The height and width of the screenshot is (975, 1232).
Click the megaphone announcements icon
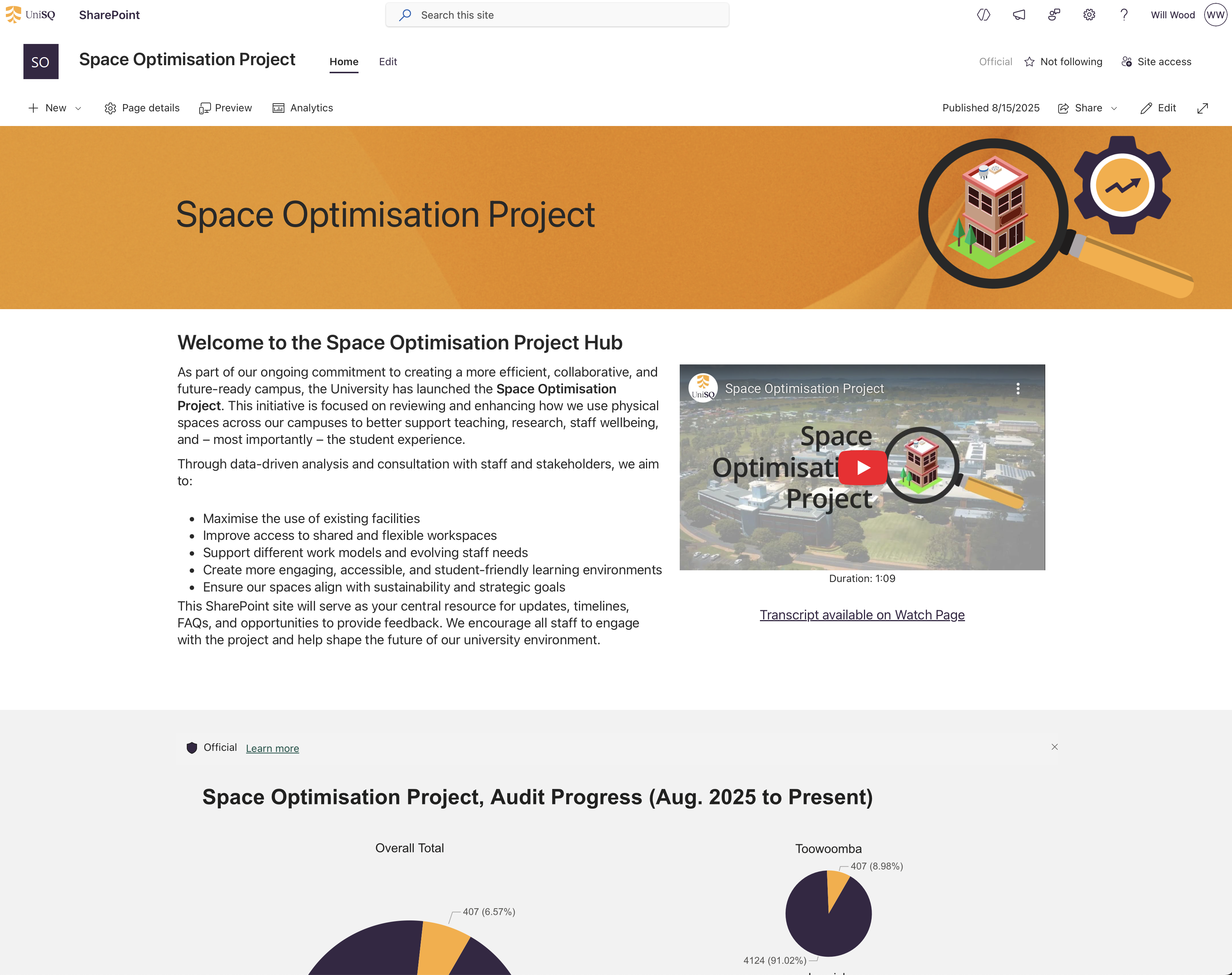tap(1018, 15)
